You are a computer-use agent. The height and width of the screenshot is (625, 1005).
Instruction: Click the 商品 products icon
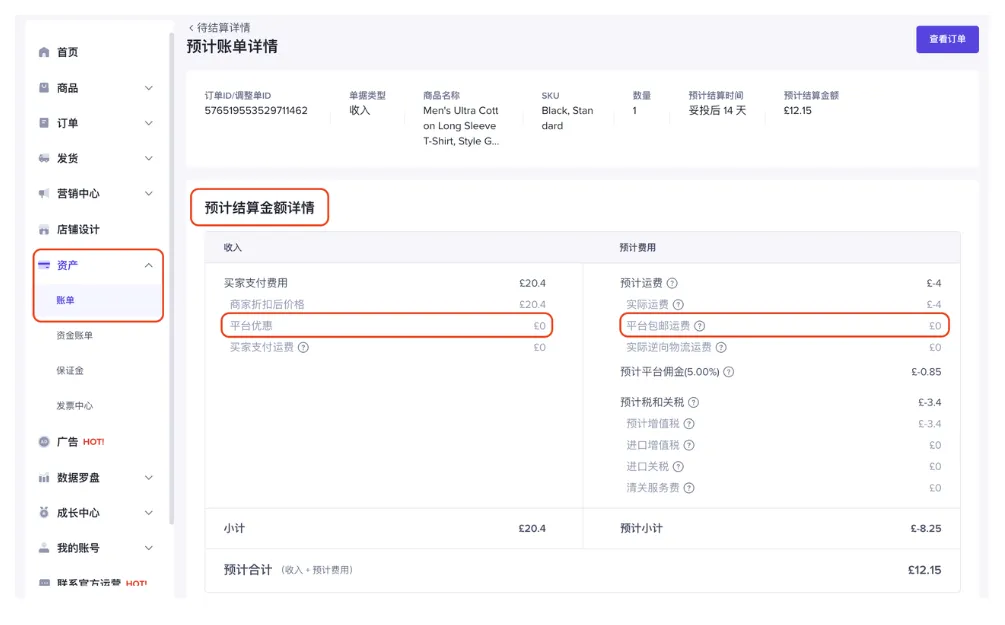[44, 88]
